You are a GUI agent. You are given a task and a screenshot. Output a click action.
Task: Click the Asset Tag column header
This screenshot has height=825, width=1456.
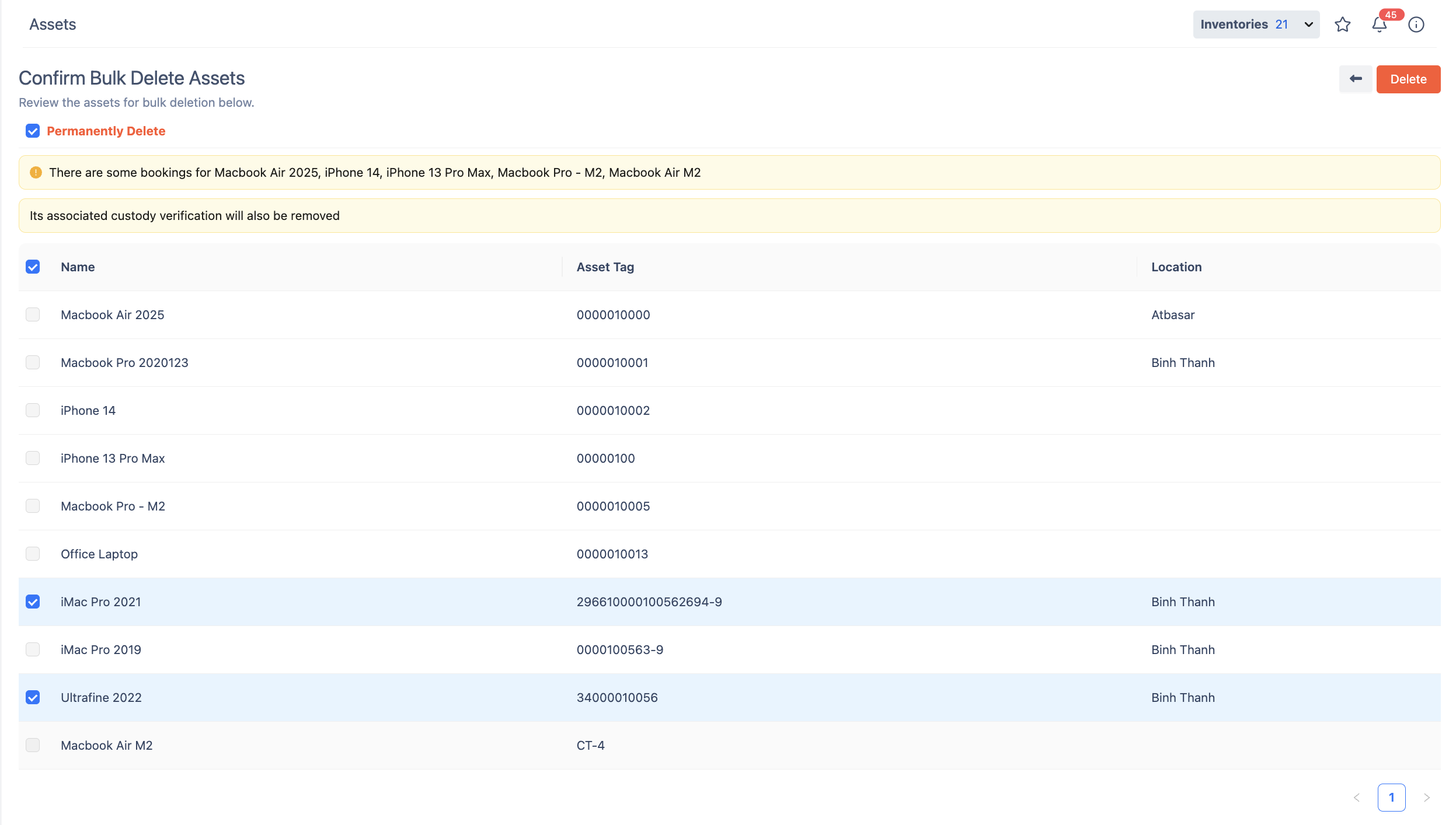[x=605, y=267]
